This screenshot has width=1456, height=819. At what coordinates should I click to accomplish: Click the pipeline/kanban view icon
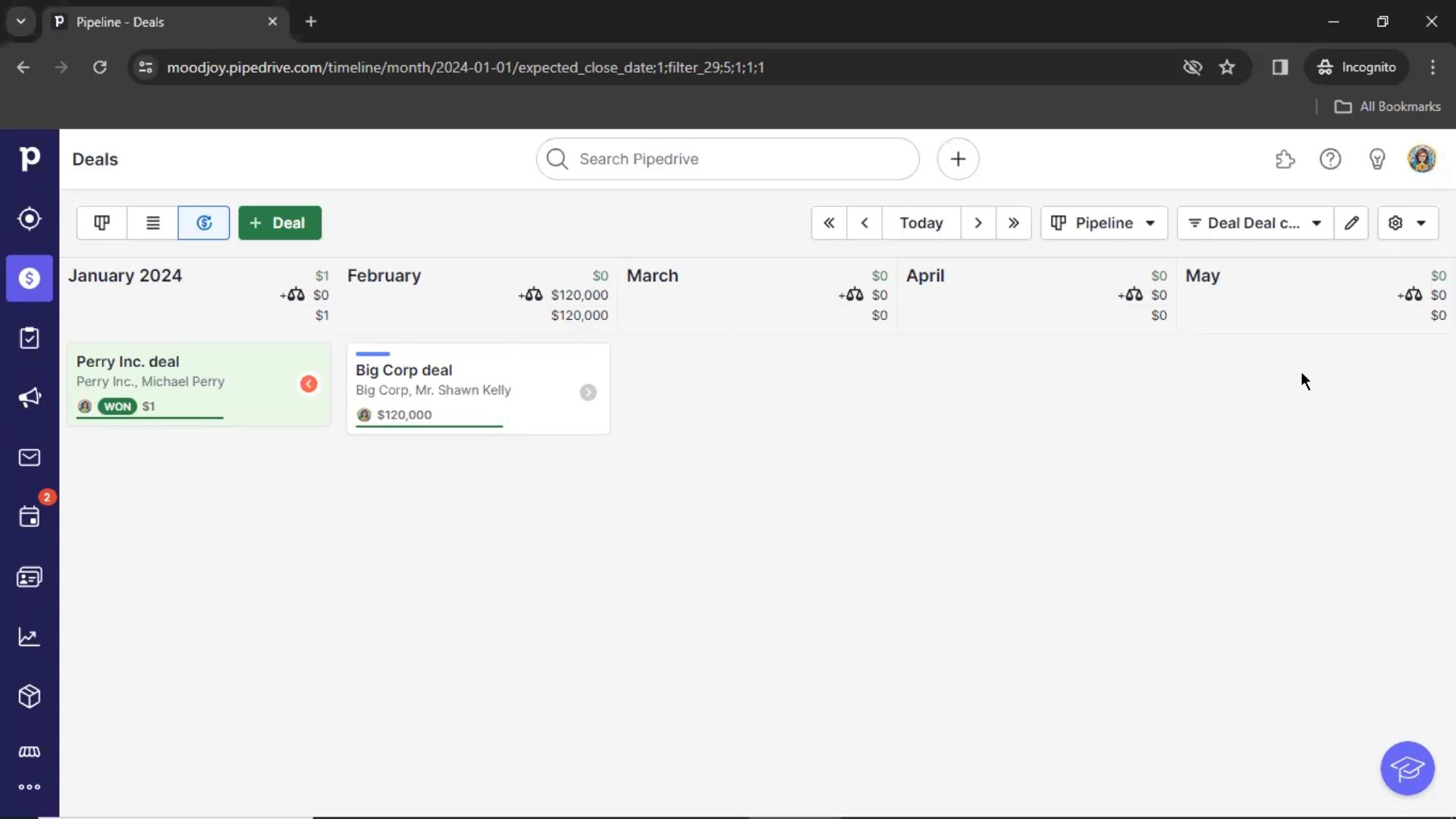pyautogui.click(x=101, y=222)
